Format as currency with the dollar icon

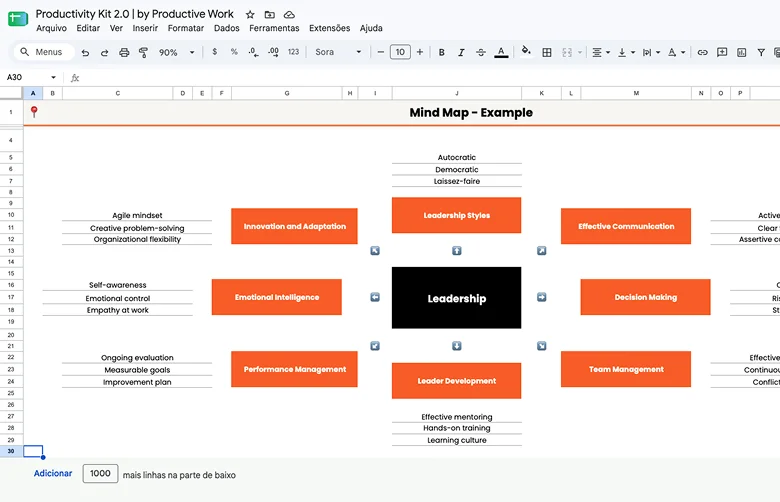coord(214,52)
